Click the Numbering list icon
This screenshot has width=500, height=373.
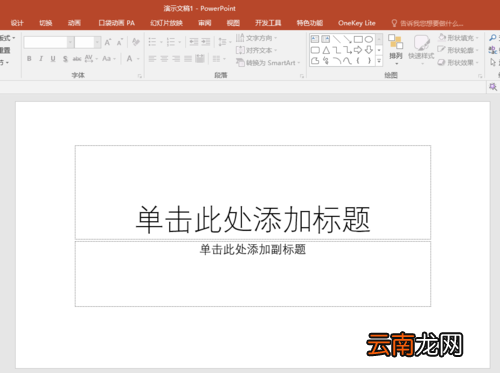click(171, 42)
